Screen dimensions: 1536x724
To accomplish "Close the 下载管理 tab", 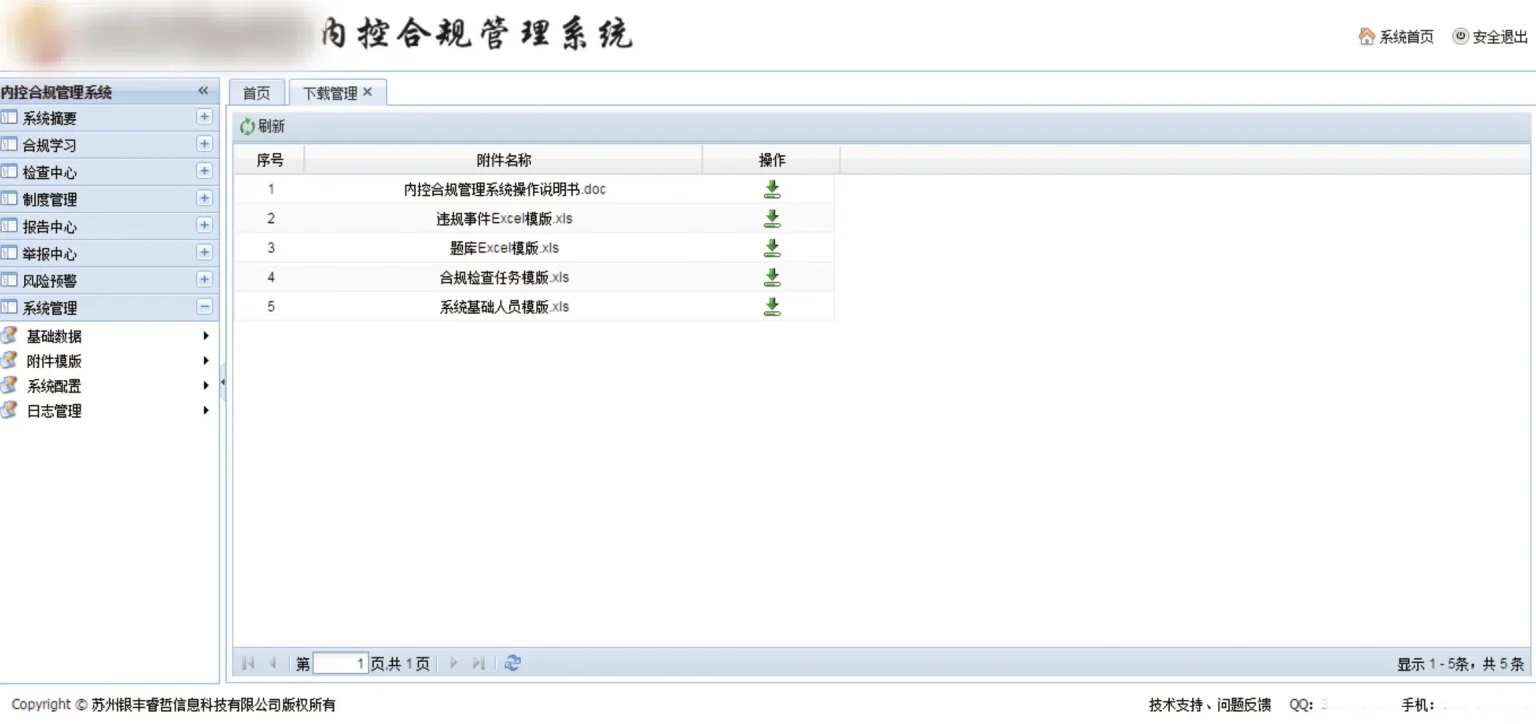I will 367,92.
